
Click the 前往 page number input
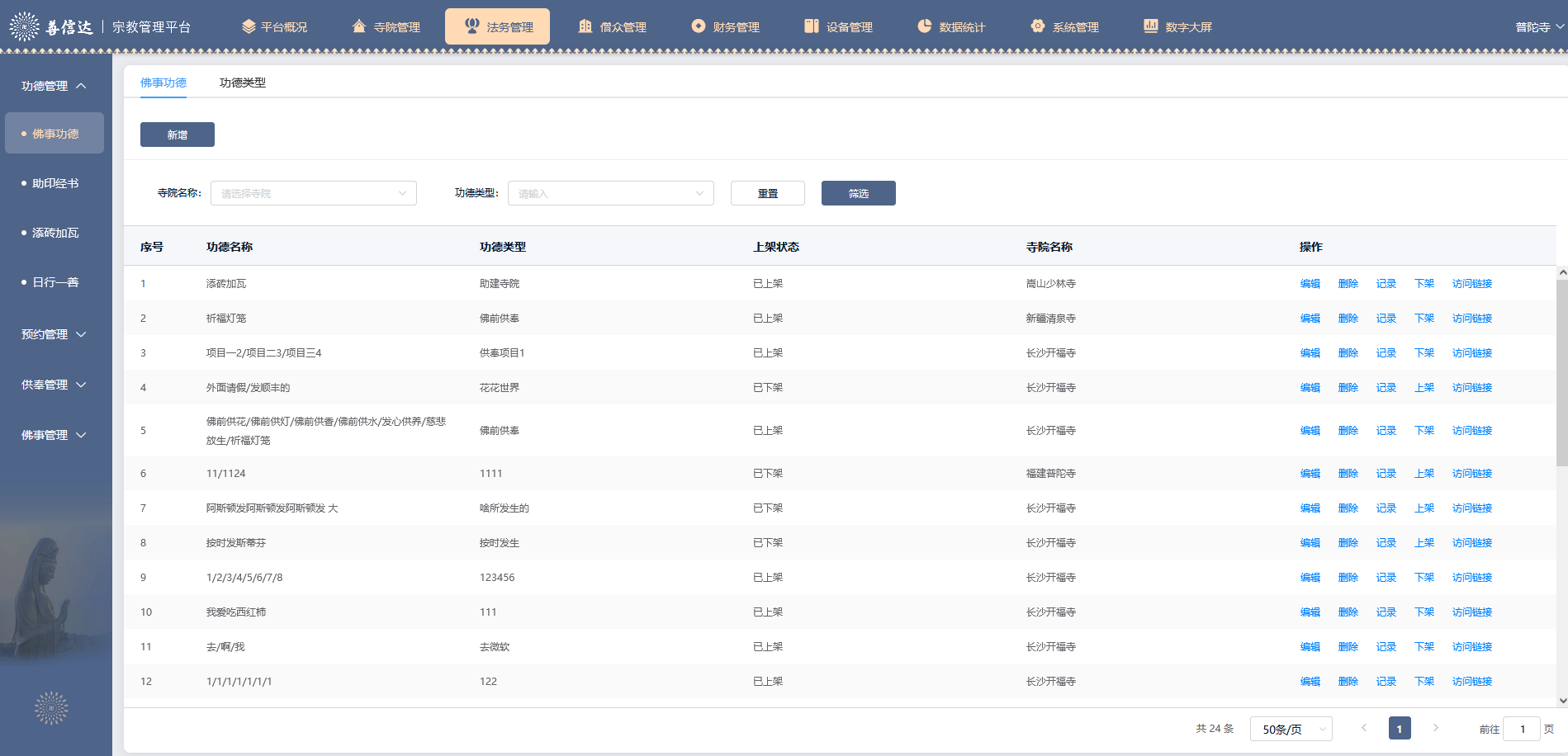[1522, 729]
